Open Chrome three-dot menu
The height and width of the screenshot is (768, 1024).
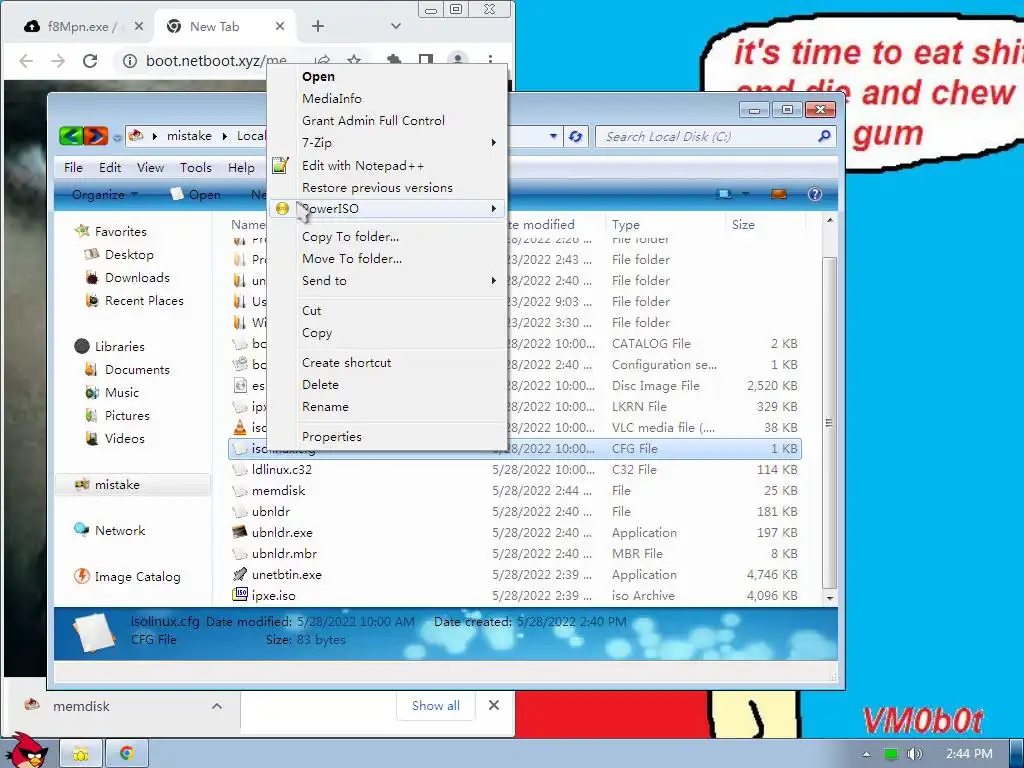coord(490,59)
